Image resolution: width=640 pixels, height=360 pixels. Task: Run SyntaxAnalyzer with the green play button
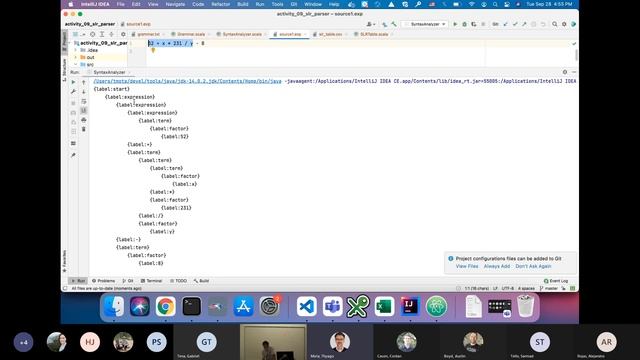coord(455,24)
